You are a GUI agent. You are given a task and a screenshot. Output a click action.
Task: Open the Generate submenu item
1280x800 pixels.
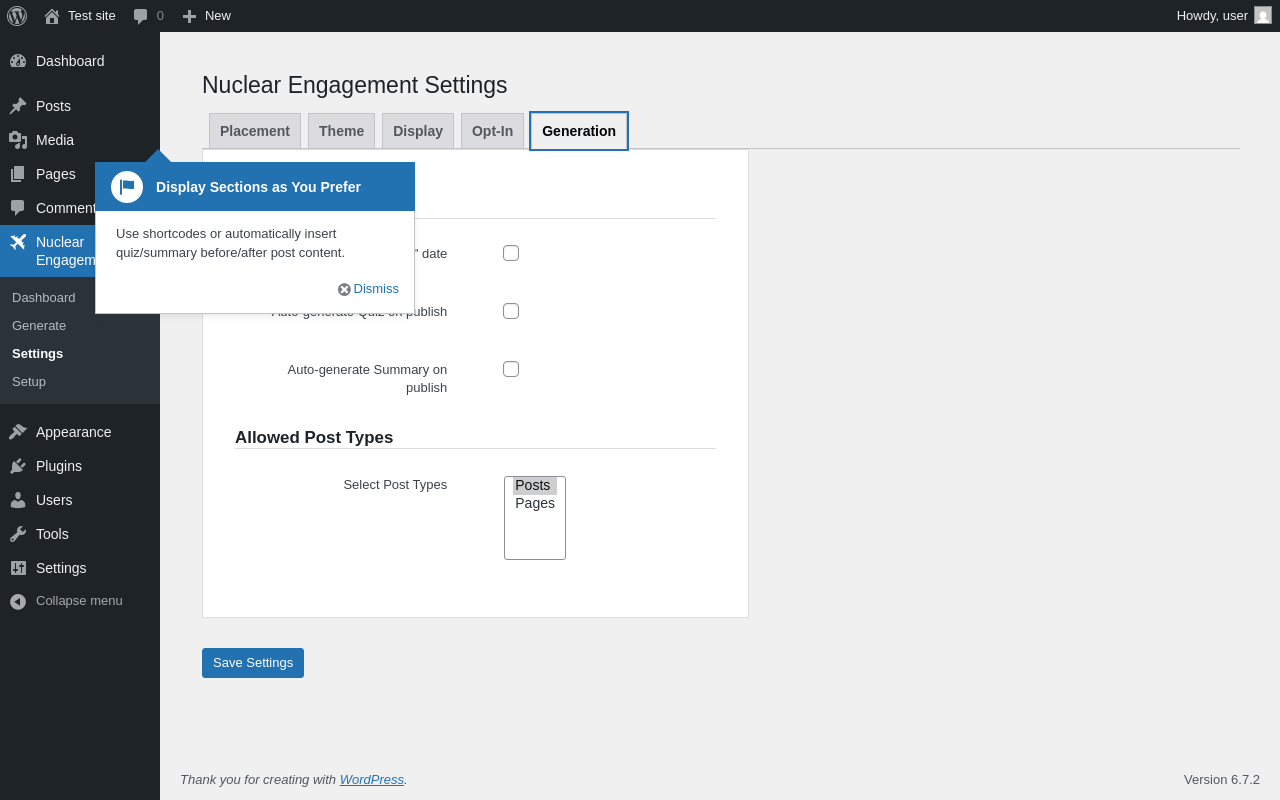[x=39, y=325]
